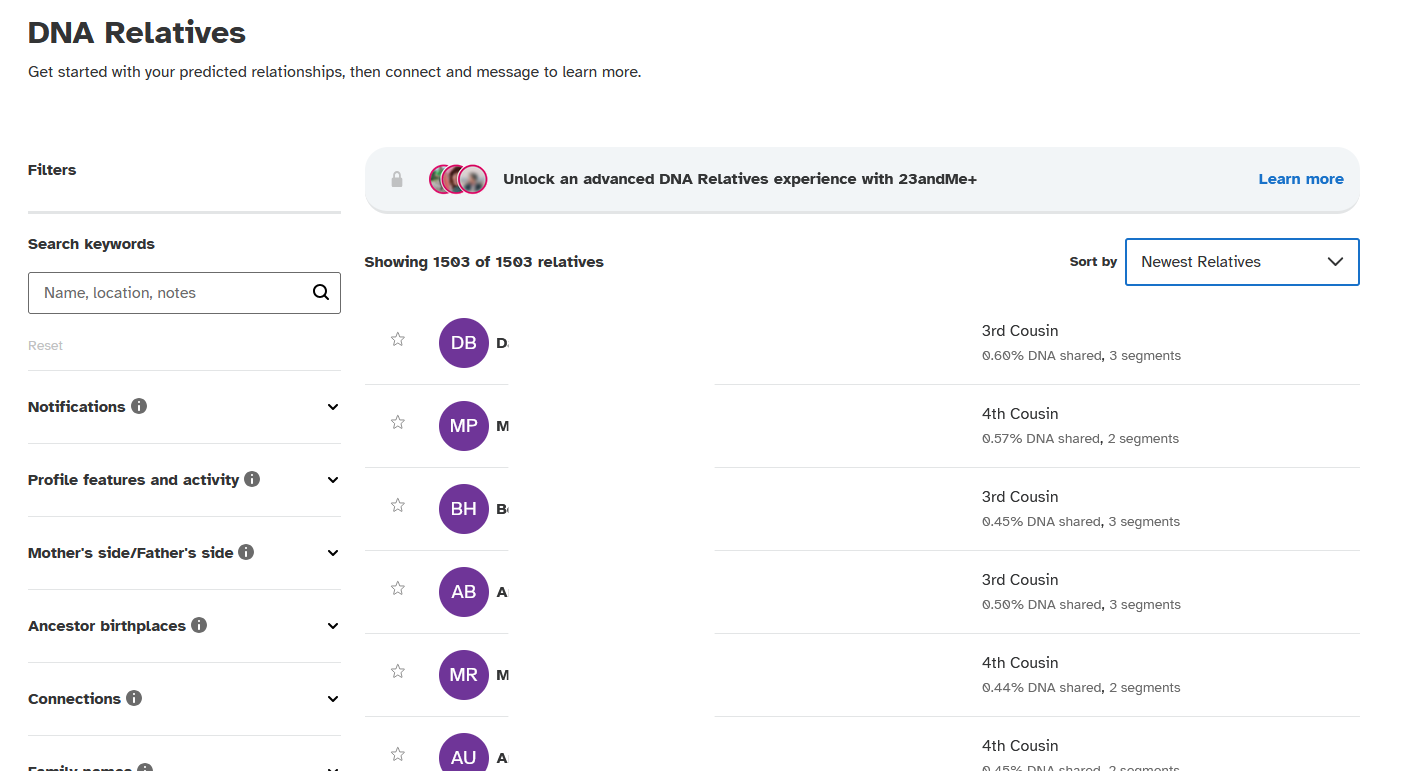
Task: Toggle the star for AB relative
Action: [x=398, y=588]
